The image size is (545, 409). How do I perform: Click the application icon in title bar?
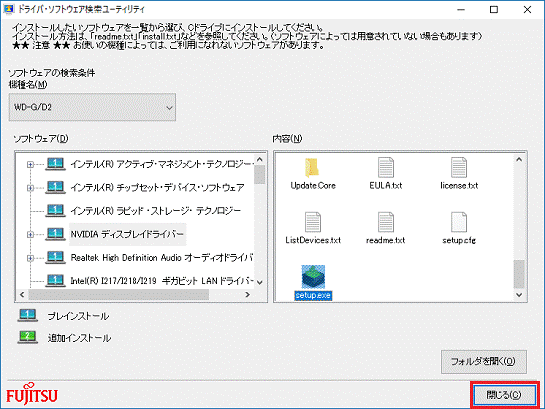pos(8,9)
